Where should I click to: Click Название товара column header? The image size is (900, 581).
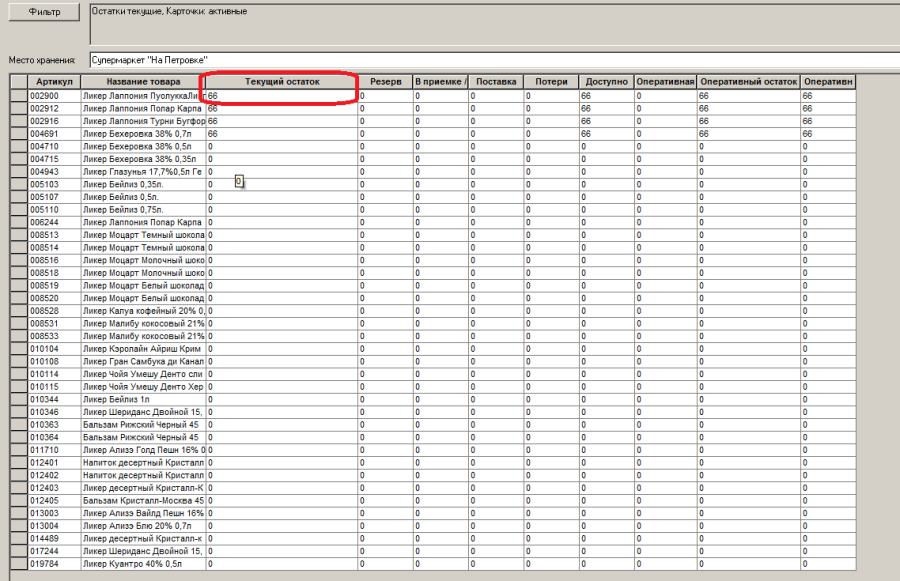tap(143, 82)
